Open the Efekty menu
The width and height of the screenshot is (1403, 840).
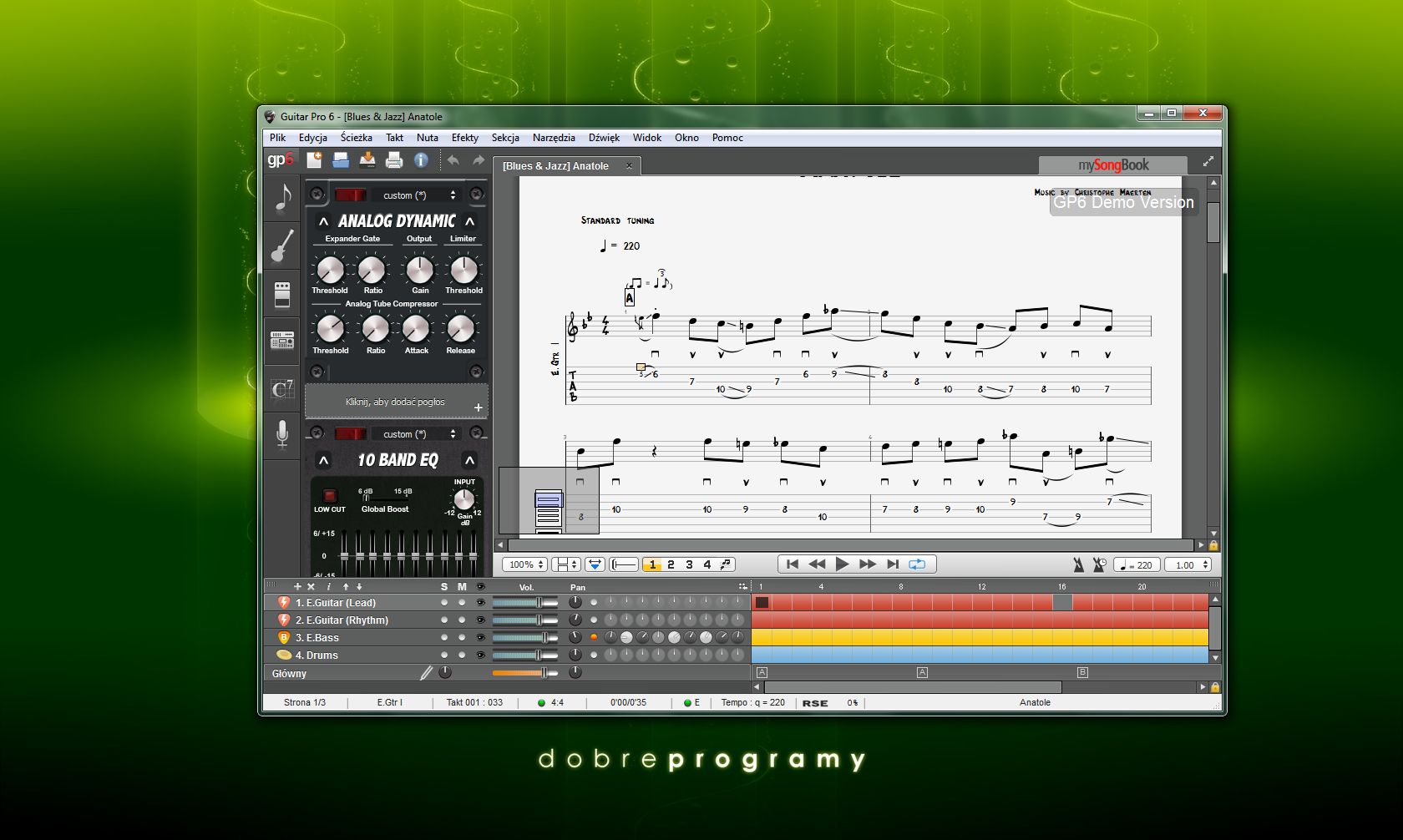465,138
